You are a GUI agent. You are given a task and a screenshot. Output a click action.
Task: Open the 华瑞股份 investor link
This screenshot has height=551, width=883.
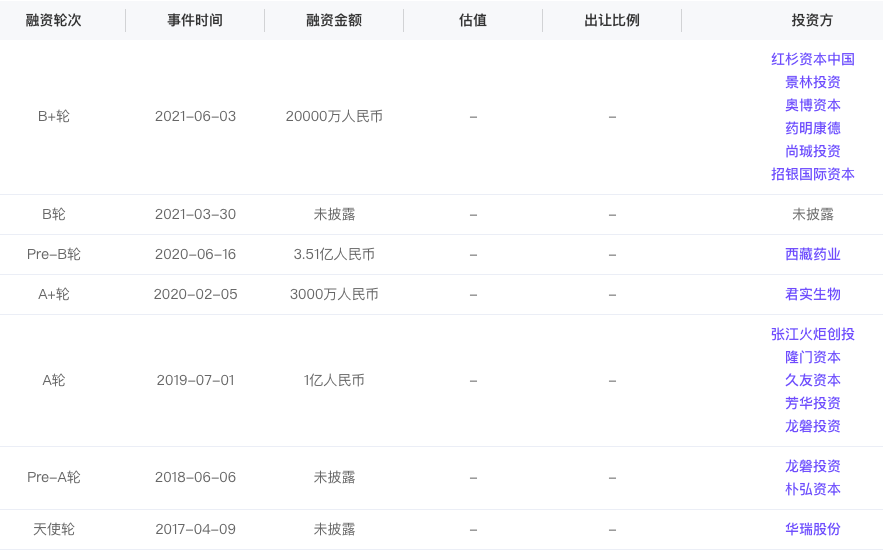point(812,530)
